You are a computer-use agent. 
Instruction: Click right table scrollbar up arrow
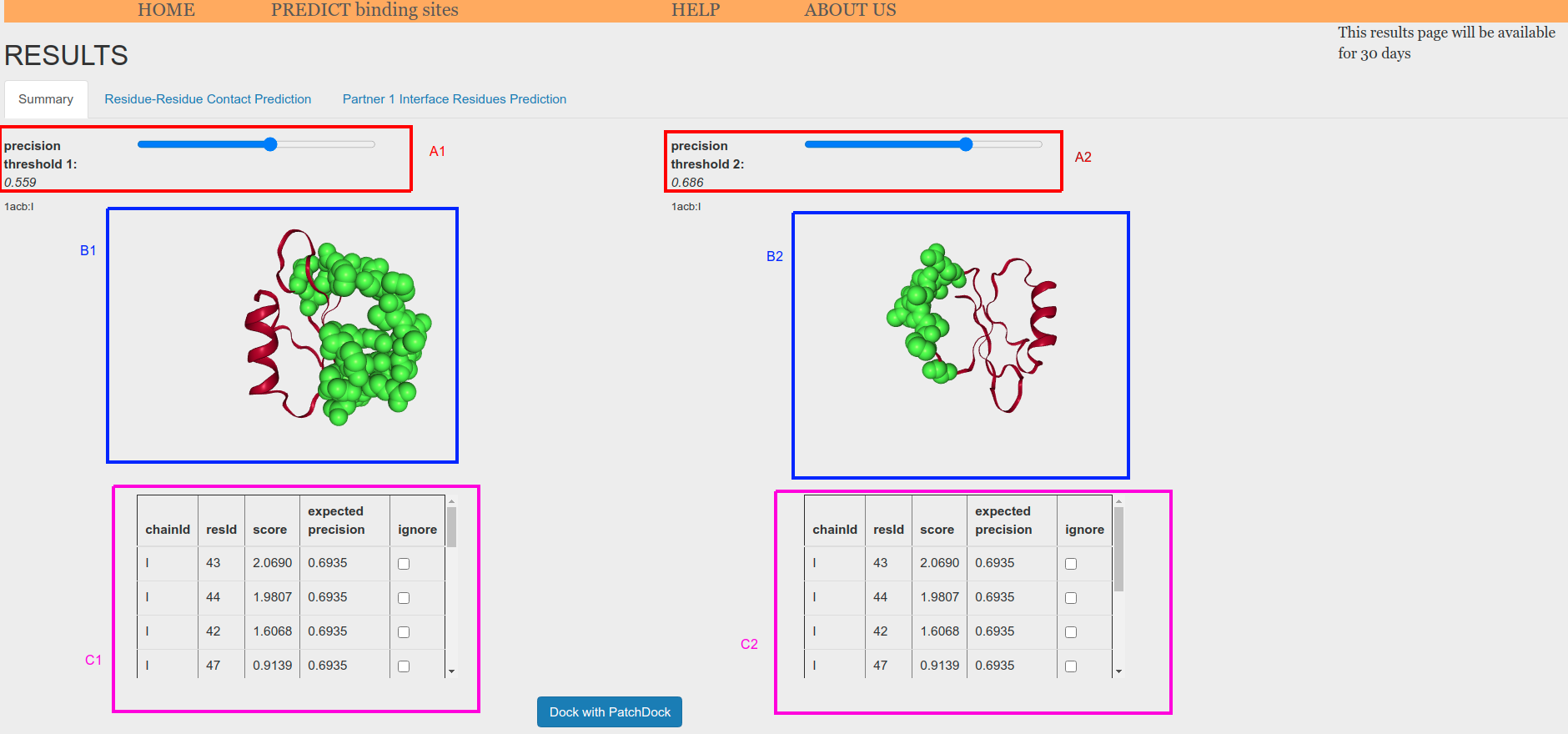[x=1118, y=501]
